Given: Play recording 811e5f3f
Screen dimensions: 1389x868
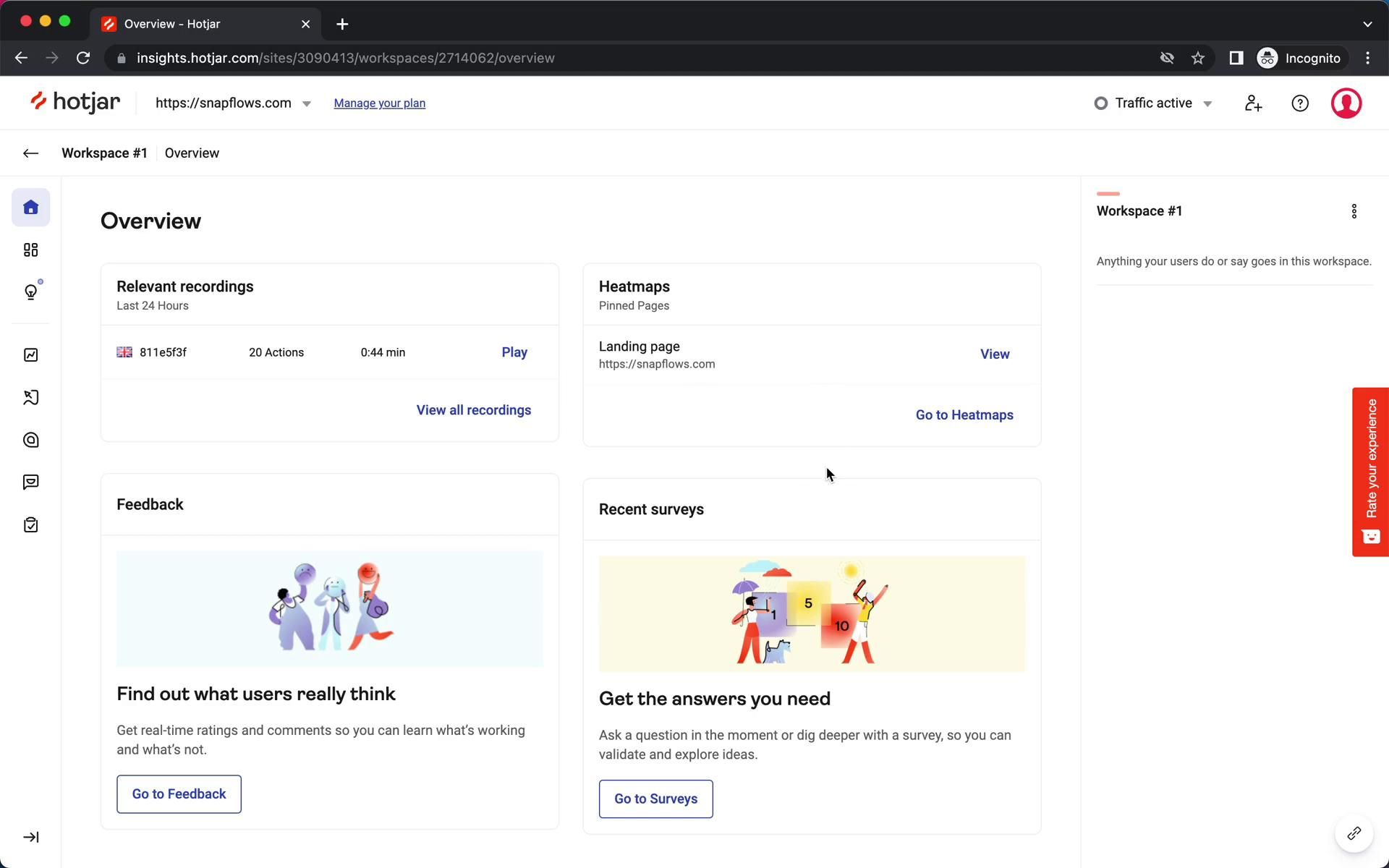Looking at the screenshot, I should click(x=514, y=352).
